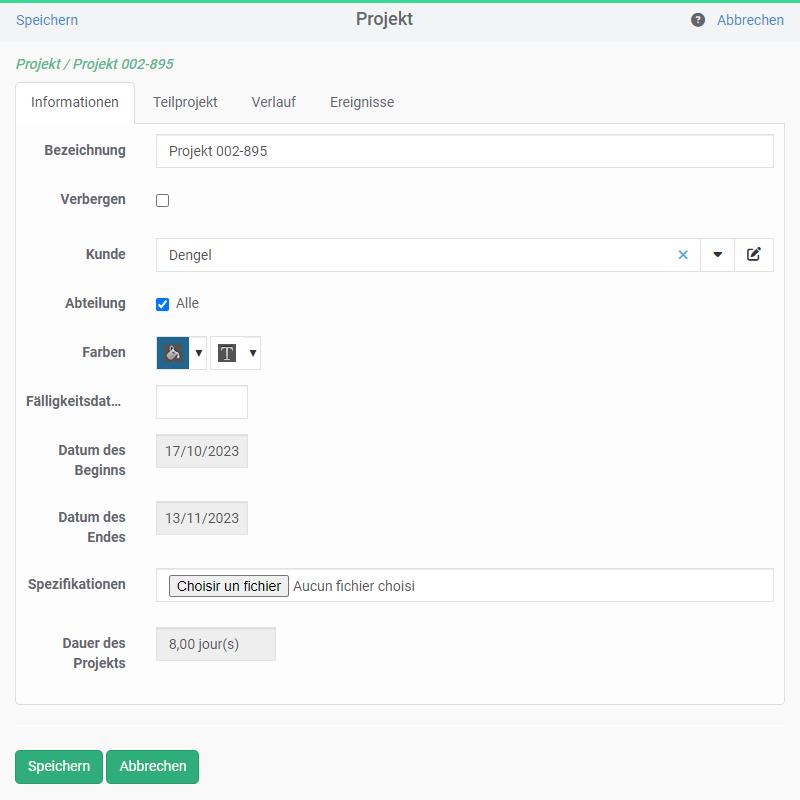Screen dimensions: 800x800
Task: Go to the Ereignisse tab
Action: point(362,102)
